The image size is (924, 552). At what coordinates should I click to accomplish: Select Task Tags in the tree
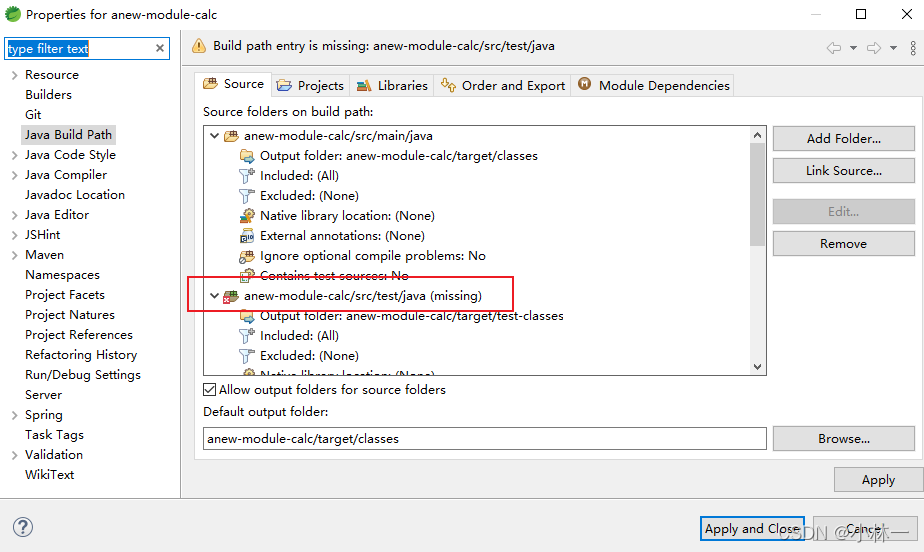click(x=54, y=435)
